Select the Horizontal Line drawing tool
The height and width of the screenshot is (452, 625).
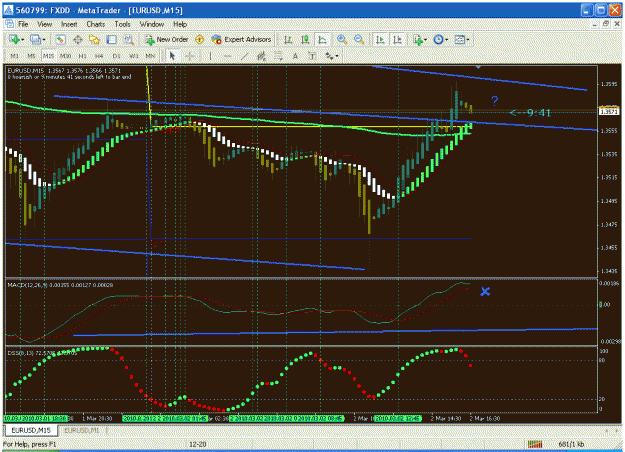(227, 56)
